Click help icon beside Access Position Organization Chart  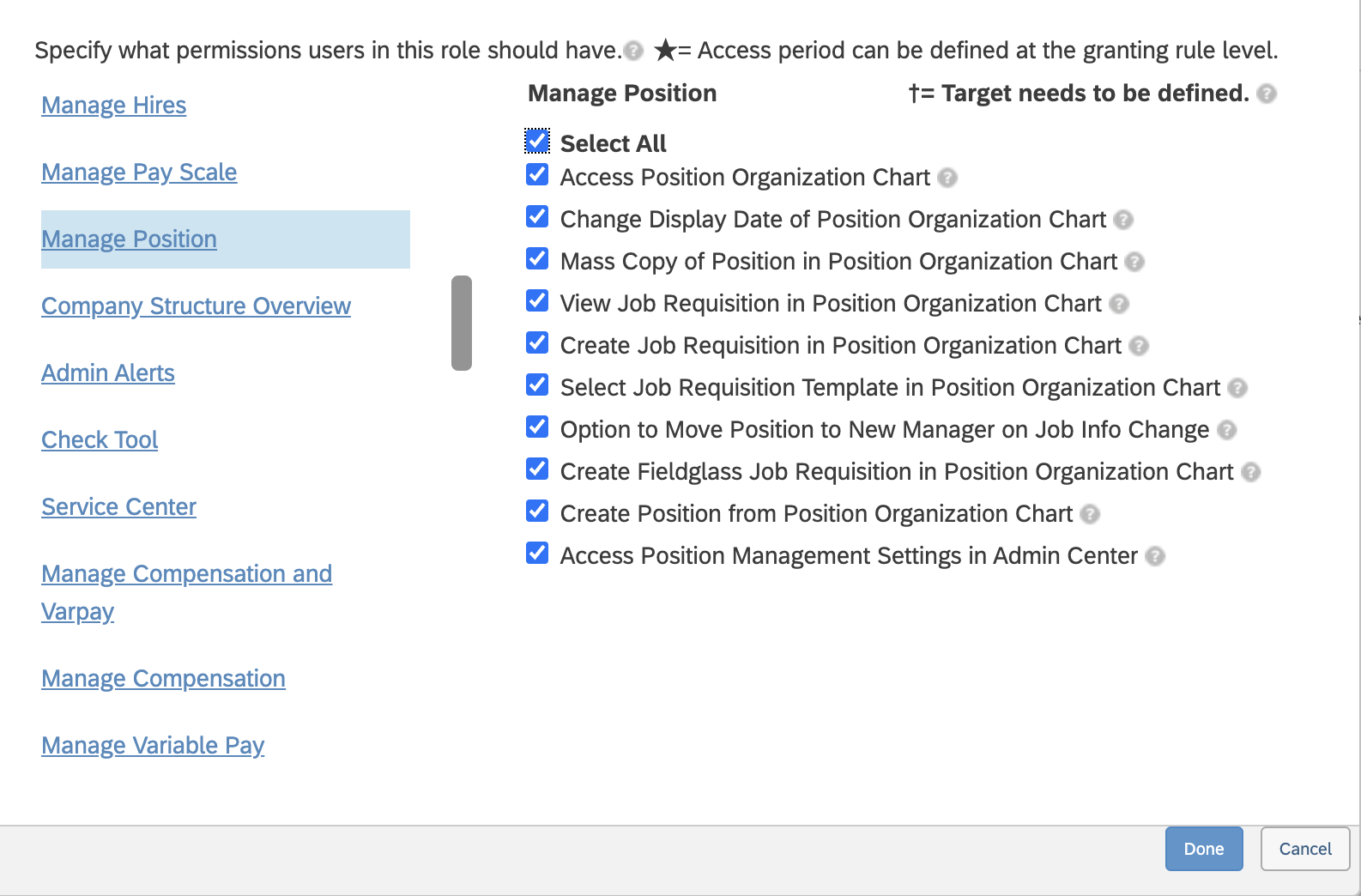pyautogui.click(x=947, y=178)
